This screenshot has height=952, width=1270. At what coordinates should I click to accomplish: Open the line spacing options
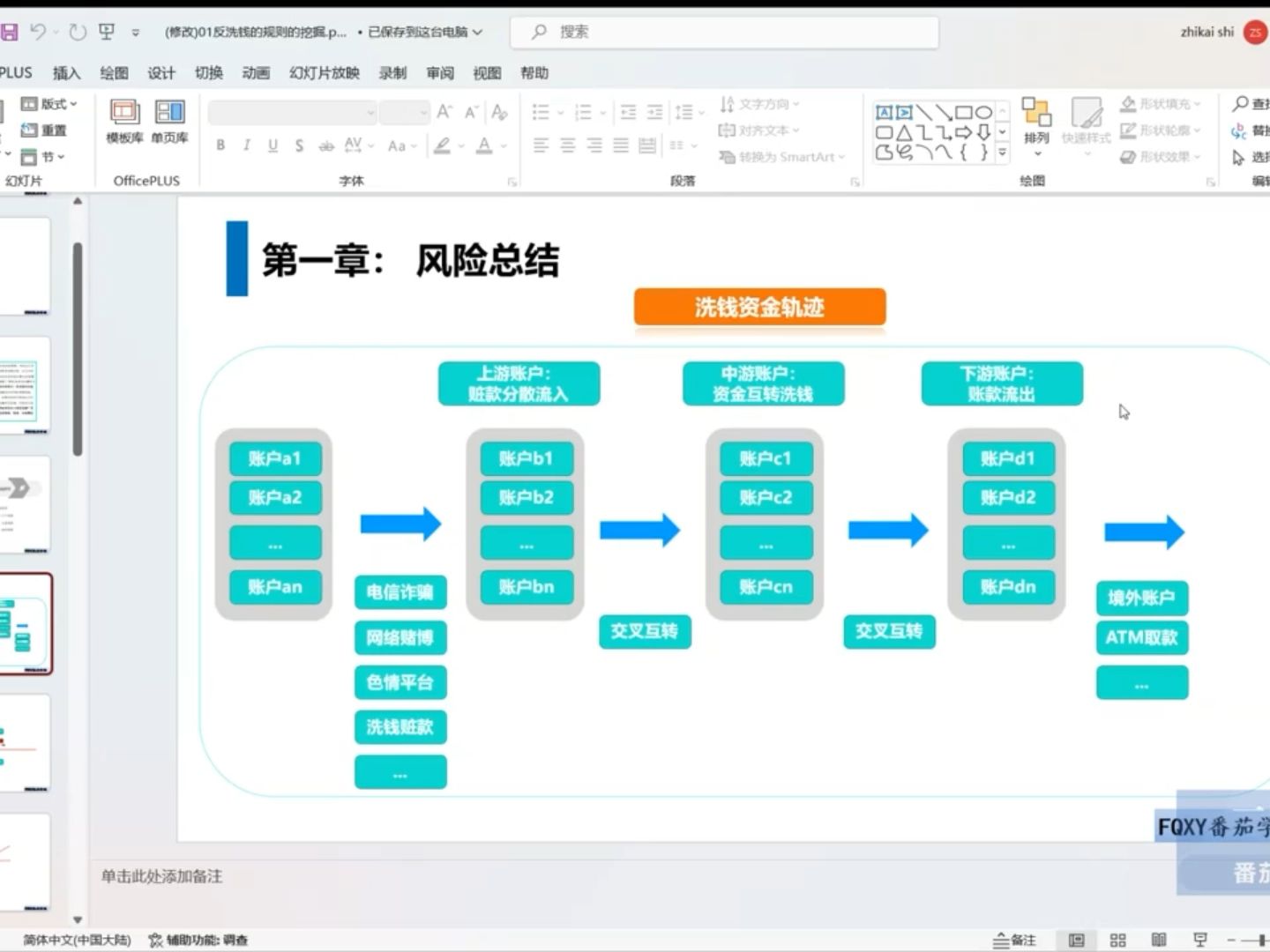pos(689,112)
